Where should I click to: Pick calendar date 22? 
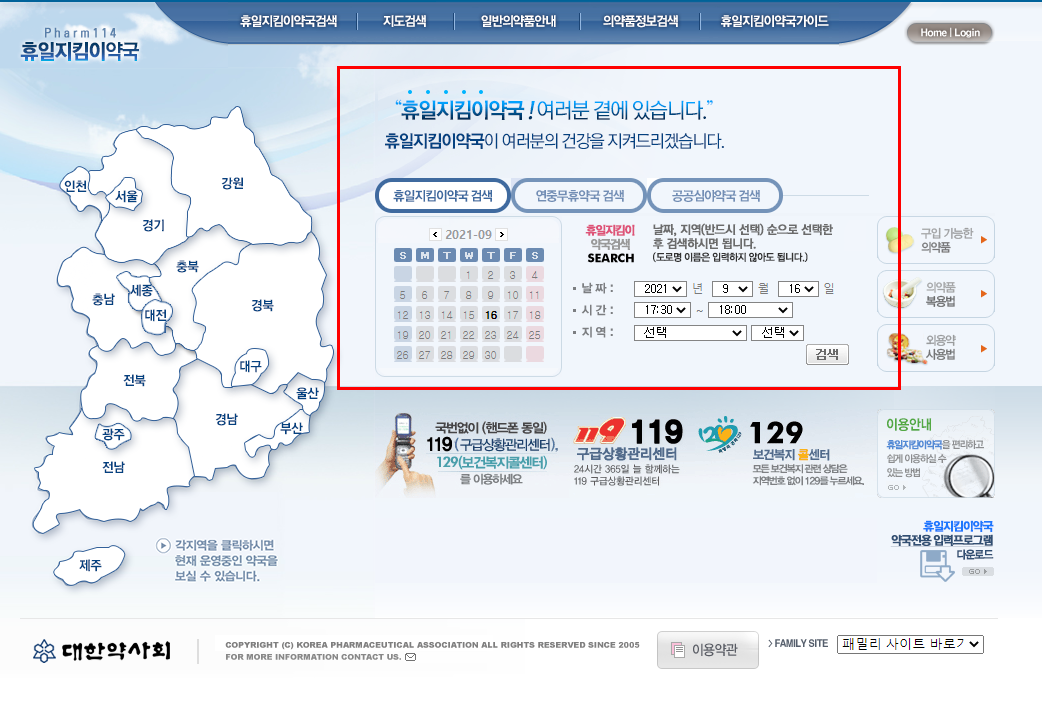[x=469, y=334]
